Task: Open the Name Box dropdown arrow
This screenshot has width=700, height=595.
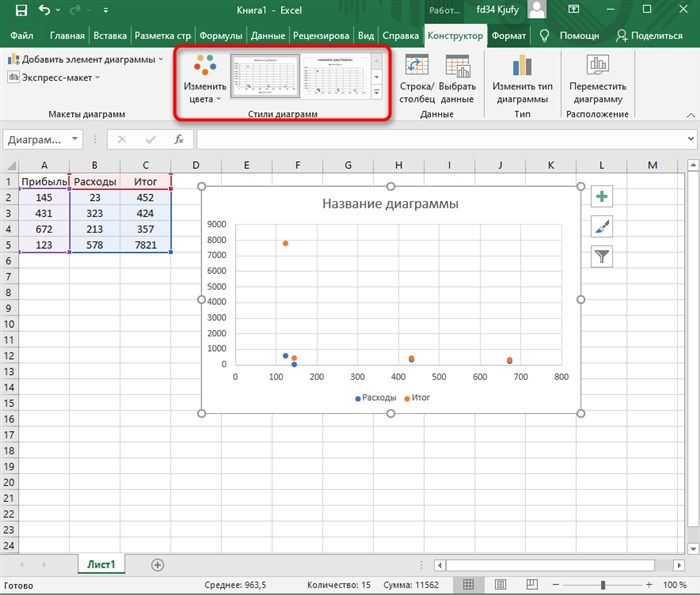Action: pyautogui.click(x=75, y=139)
